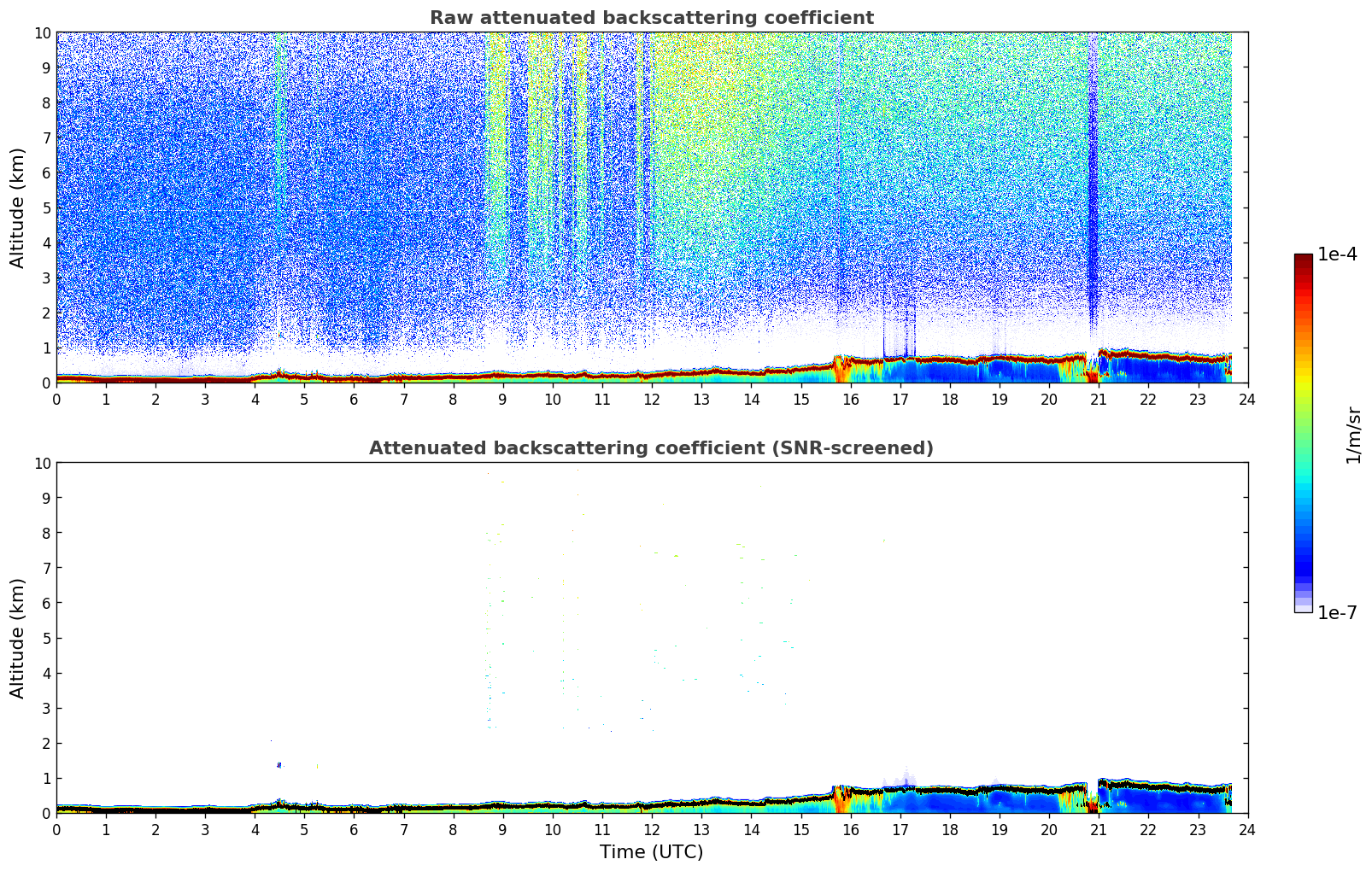Click the "10" altitude tick on bottom plot
The image size is (1372, 871).
click(x=42, y=463)
